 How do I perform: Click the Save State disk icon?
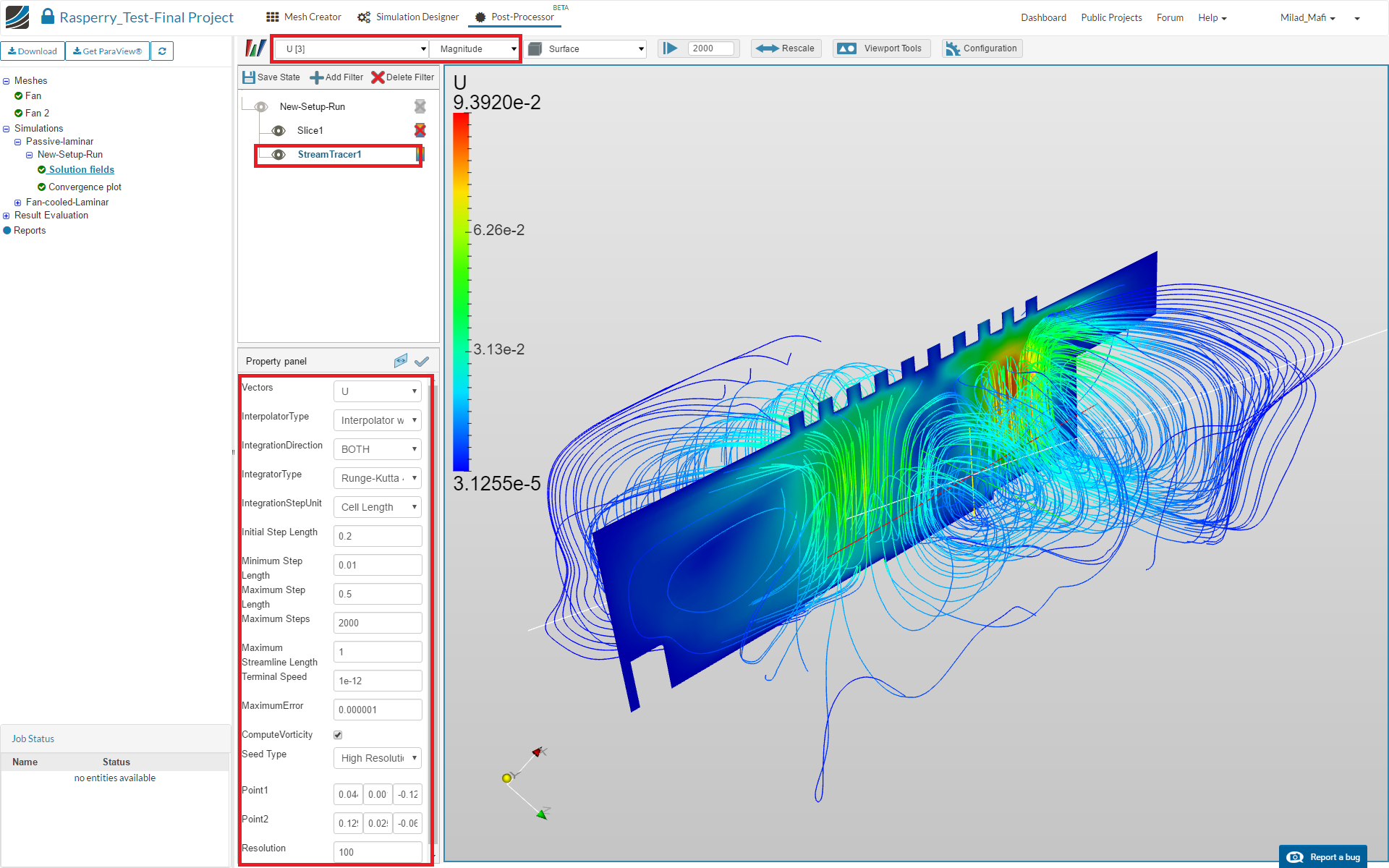pos(249,77)
